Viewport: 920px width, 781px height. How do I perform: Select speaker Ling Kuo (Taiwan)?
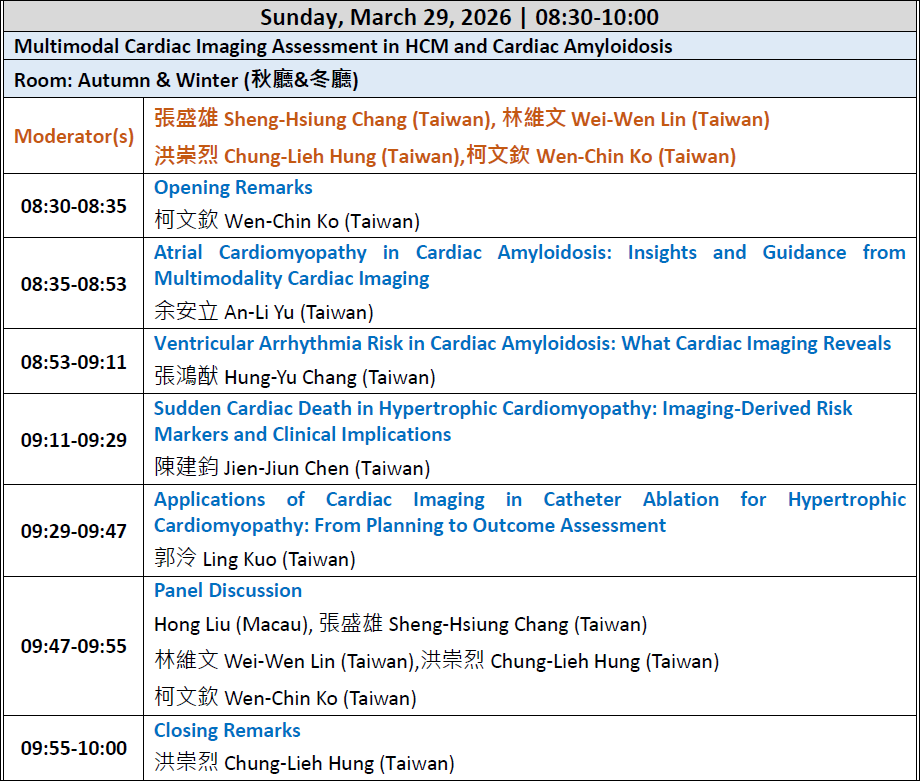coord(255,559)
